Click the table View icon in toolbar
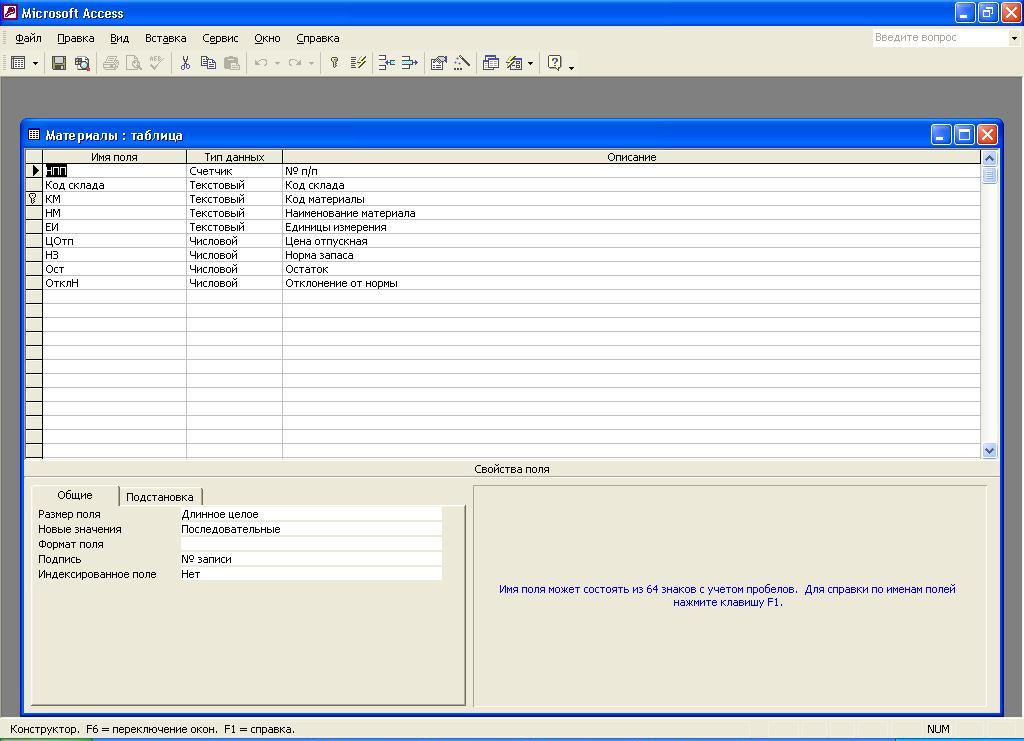Image resolution: width=1024 pixels, height=741 pixels. point(18,63)
